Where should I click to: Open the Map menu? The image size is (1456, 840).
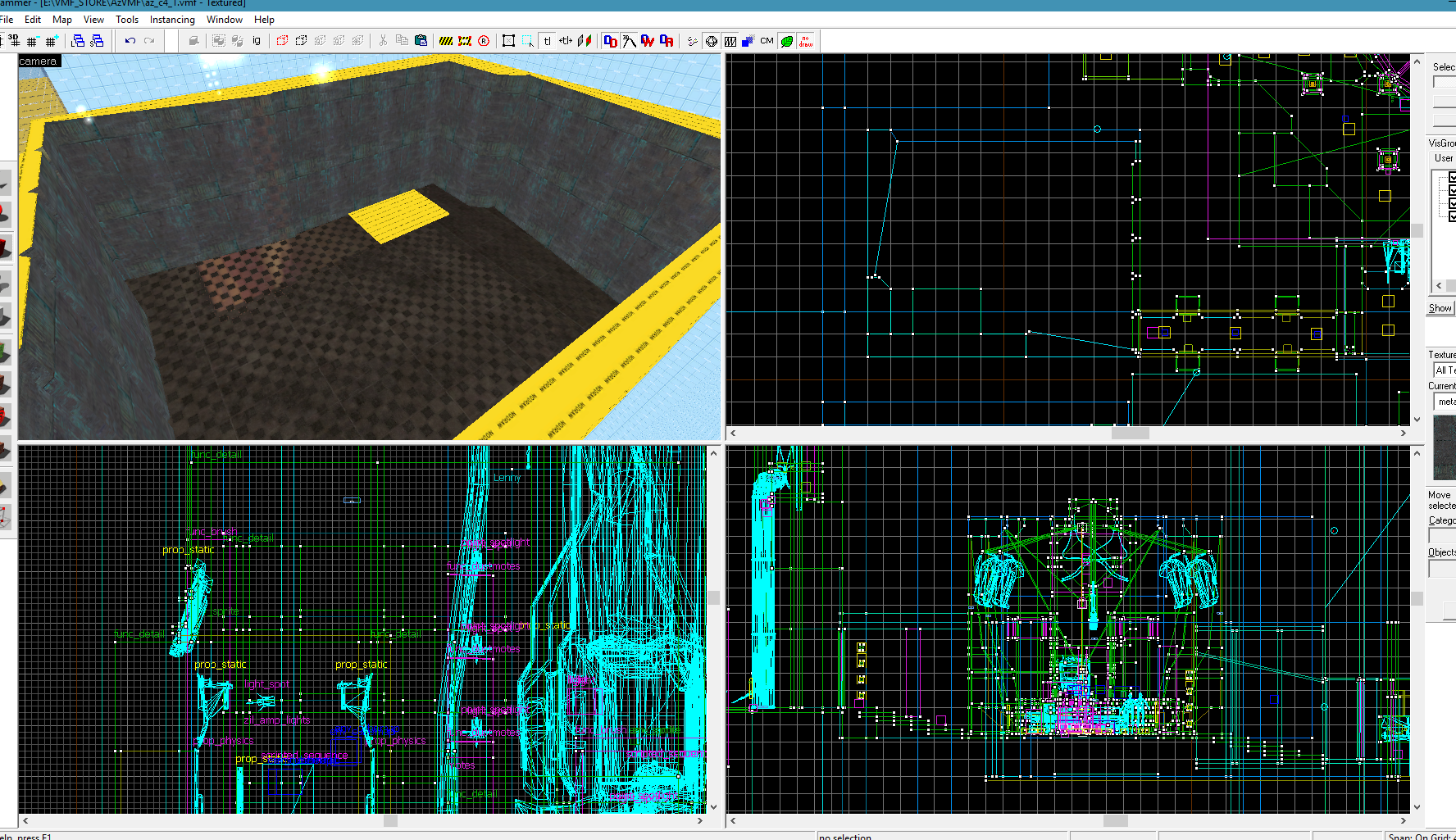point(62,20)
